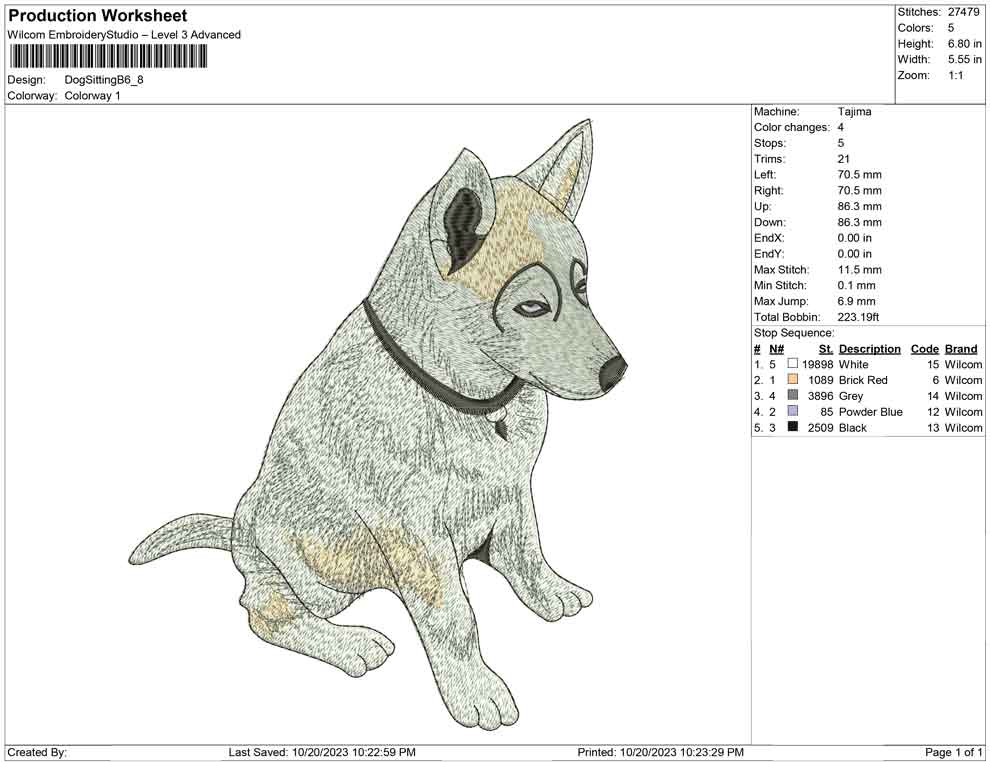
Task: Select the Stops value 5
Action: 841,143
